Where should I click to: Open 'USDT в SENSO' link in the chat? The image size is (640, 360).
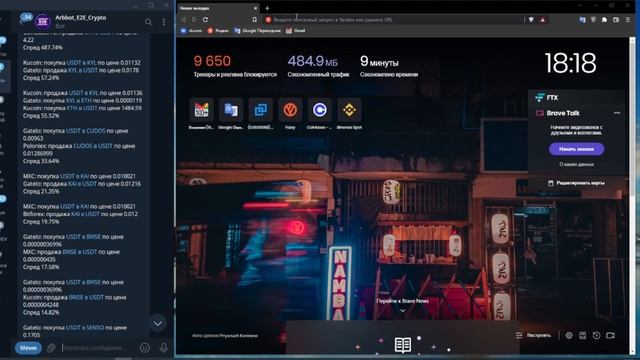(x=85, y=327)
